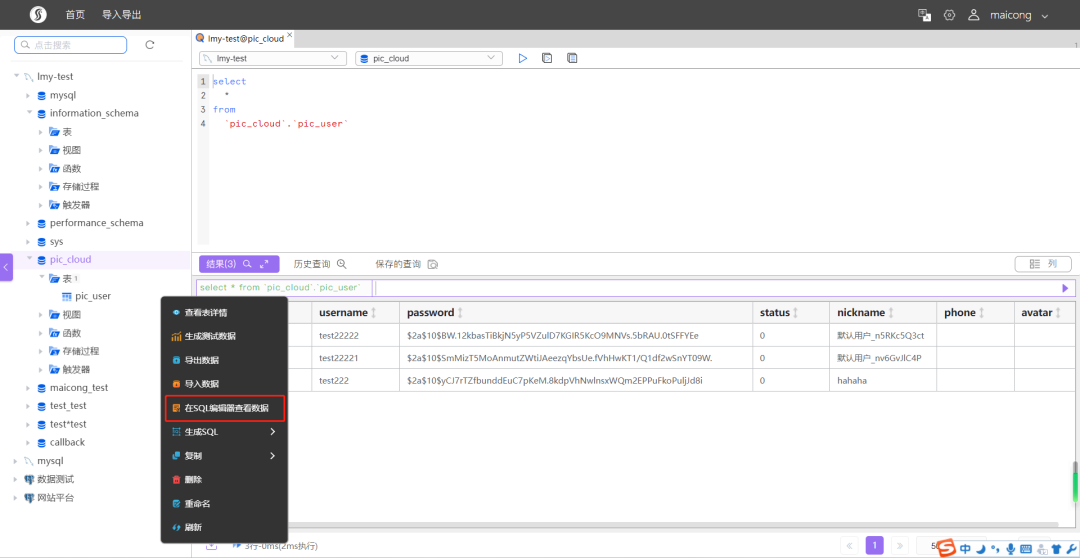This screenshot has height=558, width=1080.
Task: Sort by the username column
Action: 373,313
